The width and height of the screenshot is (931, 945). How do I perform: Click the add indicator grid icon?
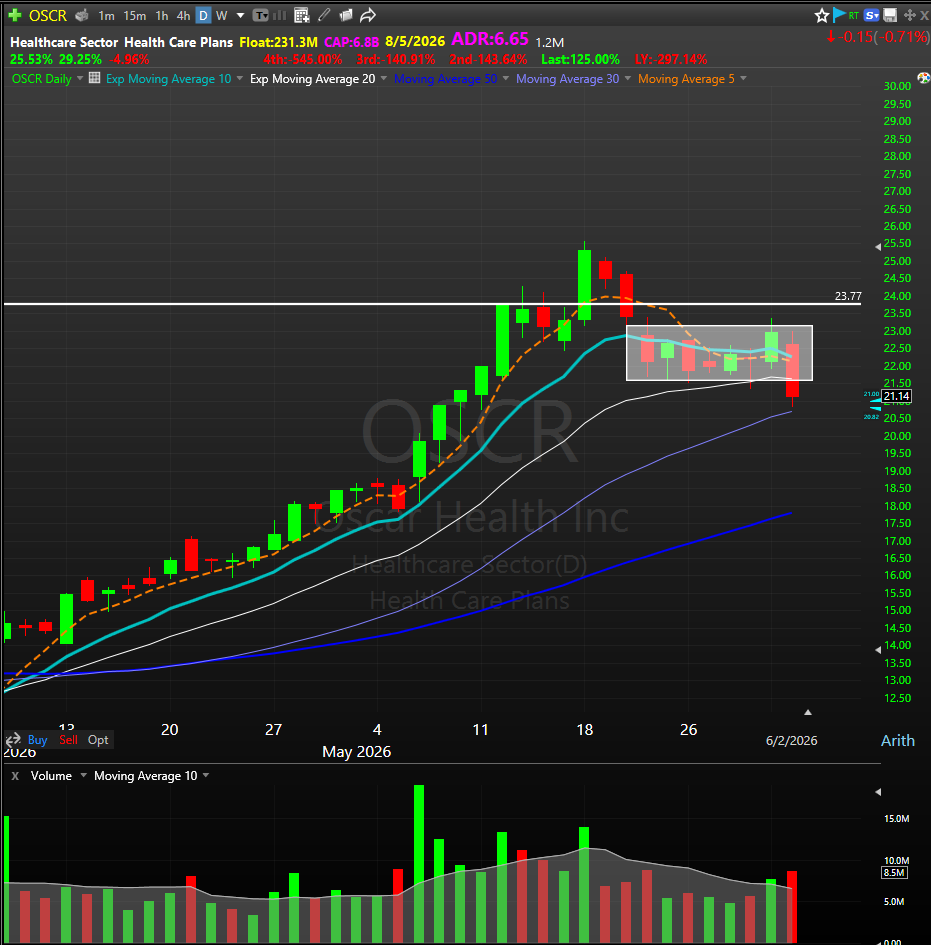(x=301, y=16)
